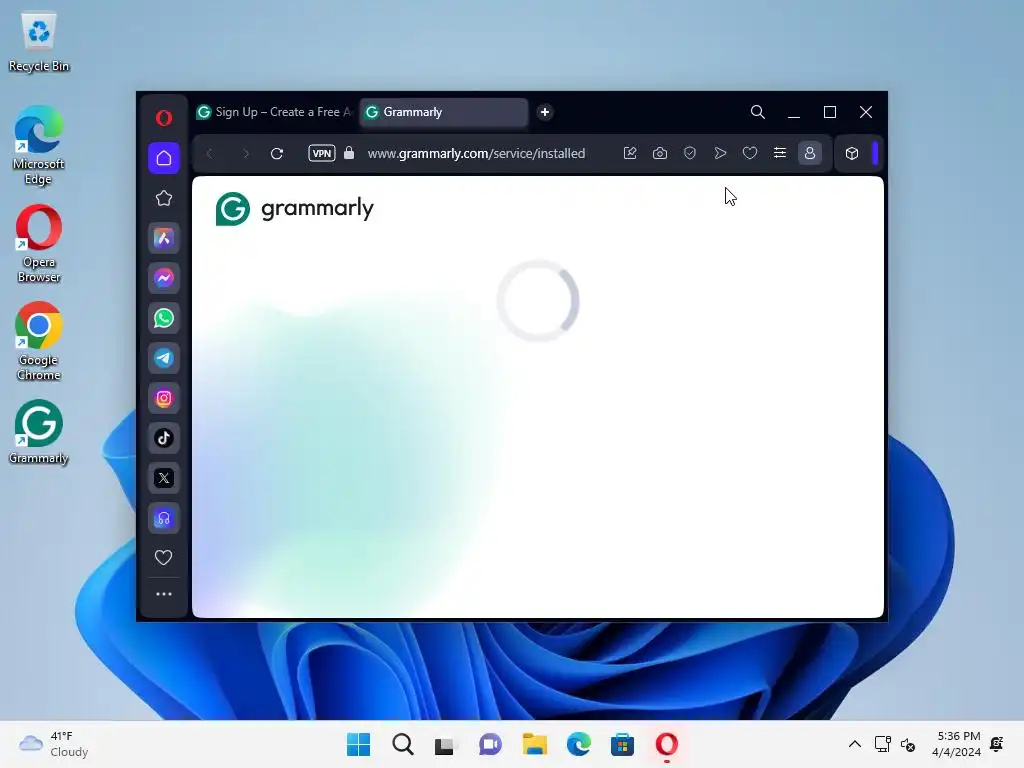The width and height of the screenshot is (1024, 768).
Task: Click the send/flow arrow icon
Action: coord(720,153)
